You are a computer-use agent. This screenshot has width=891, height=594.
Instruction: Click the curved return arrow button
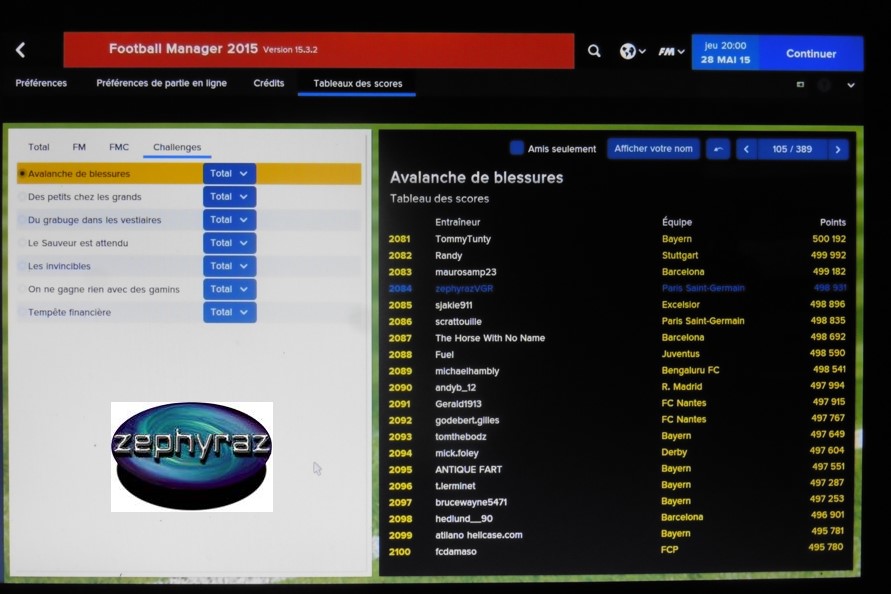[717, 149]
